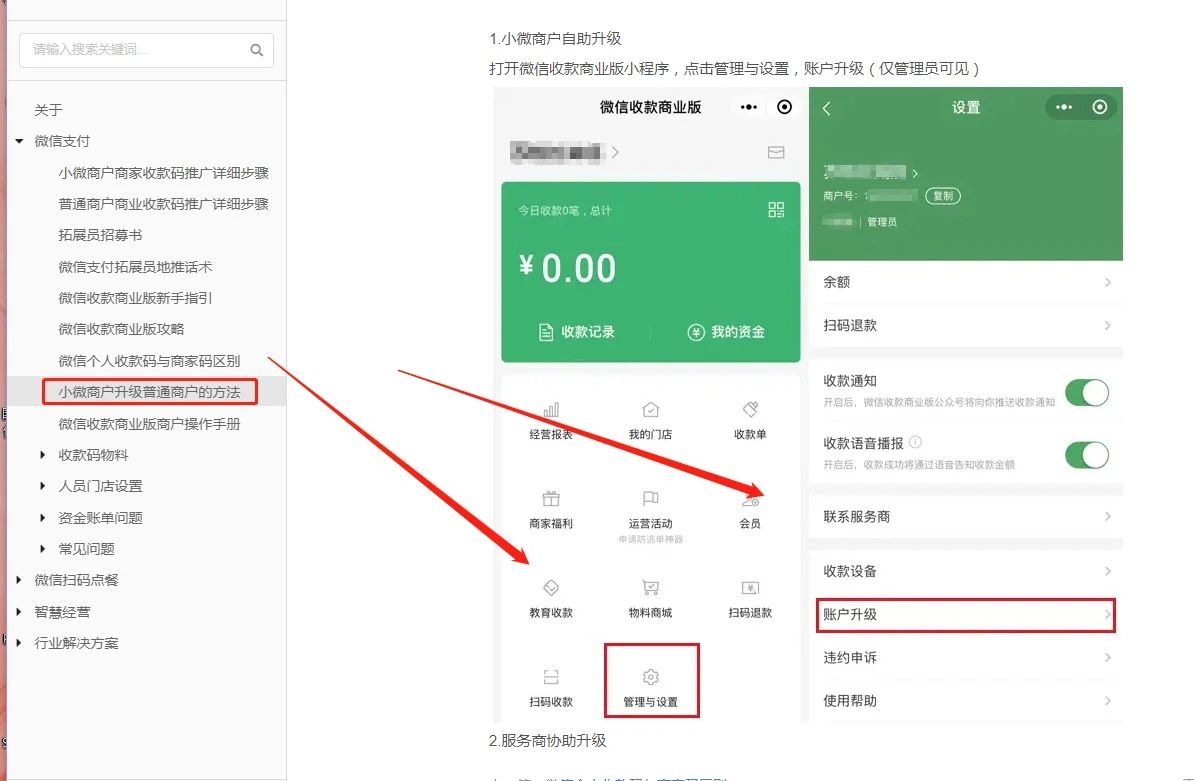Open 余额 settings row

click(x=966, y=282)
